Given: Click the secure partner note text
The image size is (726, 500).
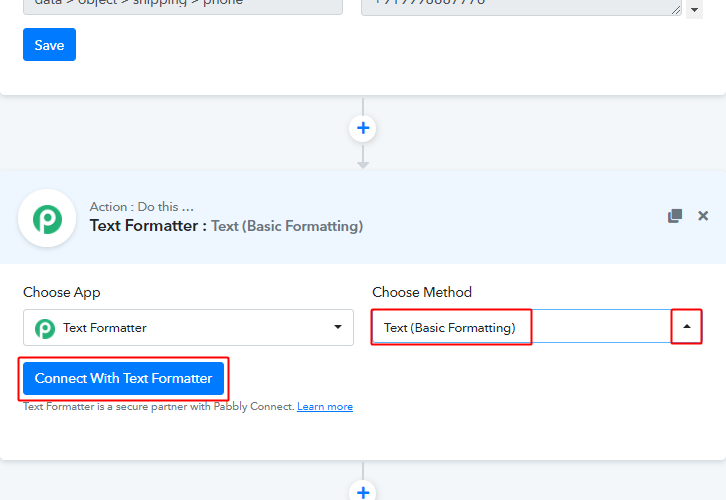Looking at the screenshot, I should pos(159,406).
